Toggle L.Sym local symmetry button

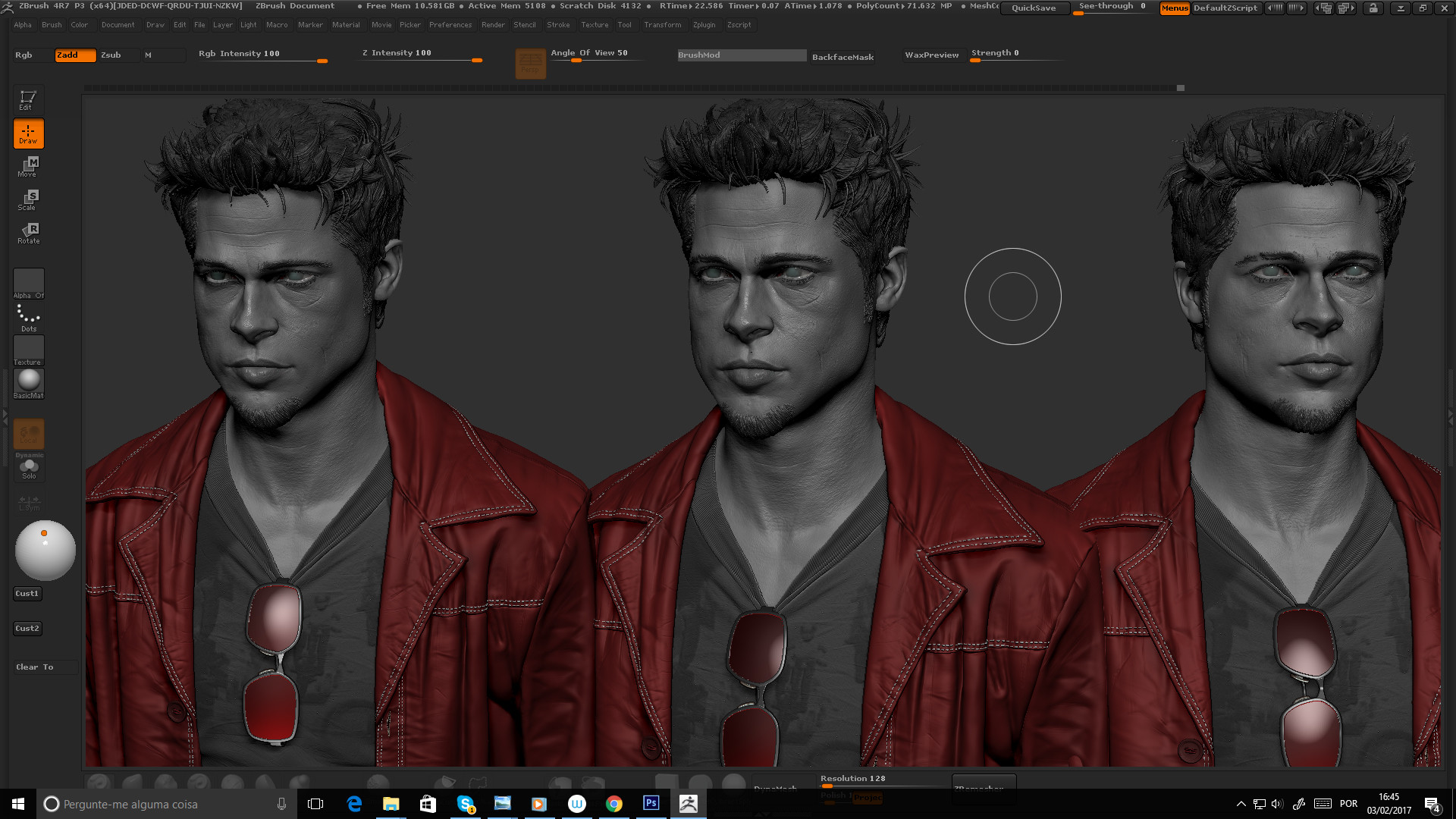pos(29,502)
